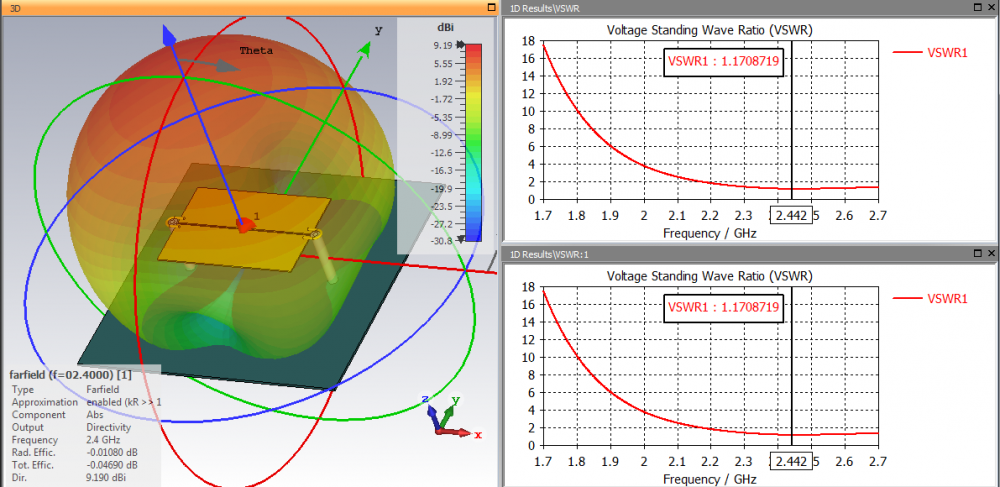This screenshot has height=487, width=1000.
Task: Select the VSWR1 value label in bottom plot
Action: click(723, 308)
